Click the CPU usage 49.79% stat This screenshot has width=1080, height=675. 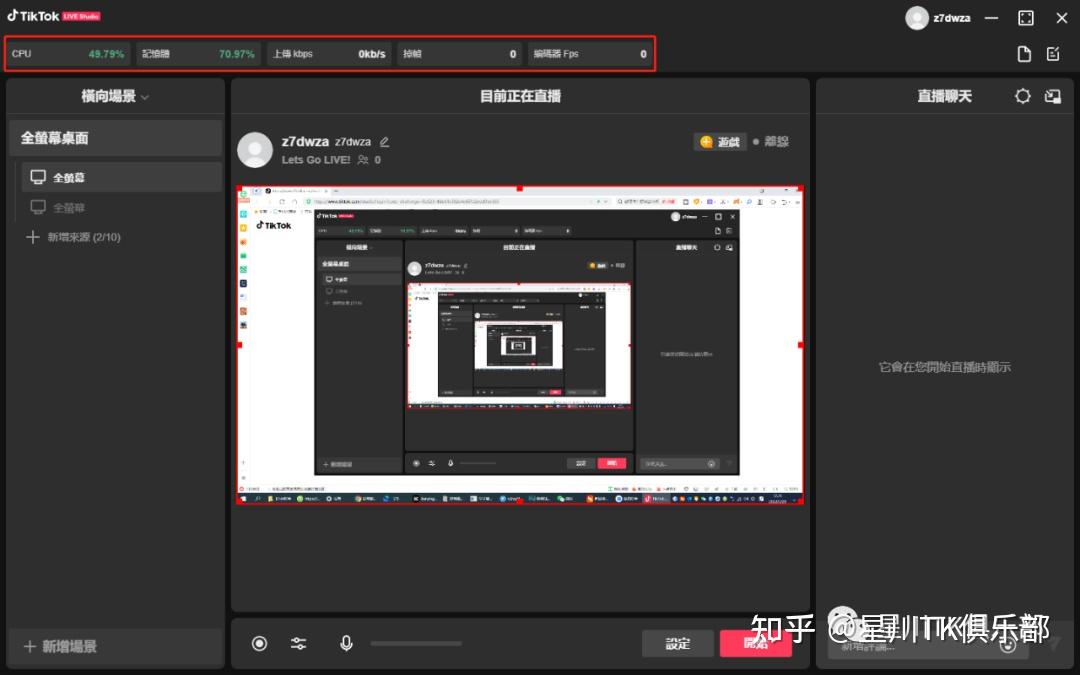pos(68,54)
